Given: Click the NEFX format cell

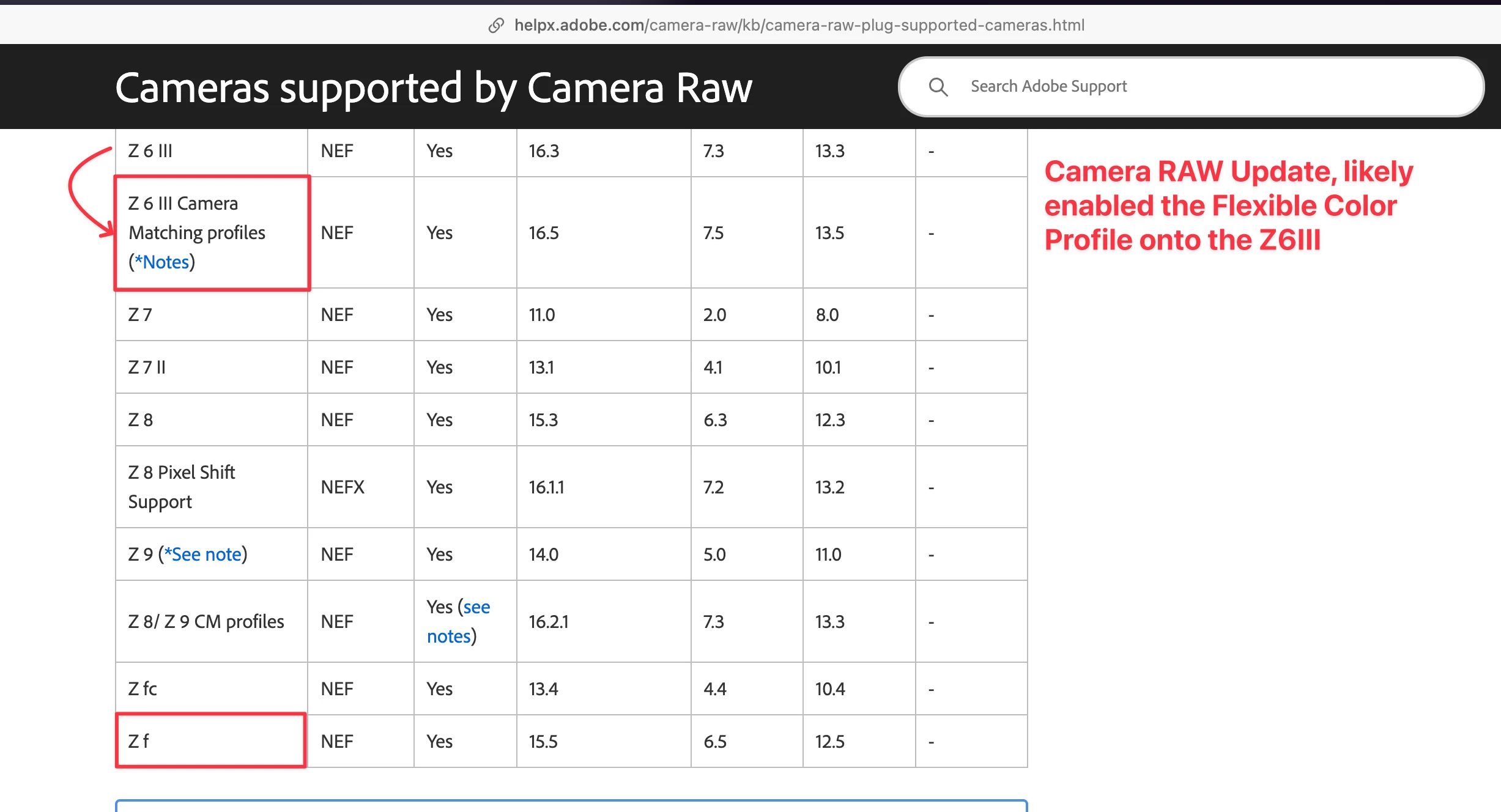Looking at the screenshot, I should point(343,487).
